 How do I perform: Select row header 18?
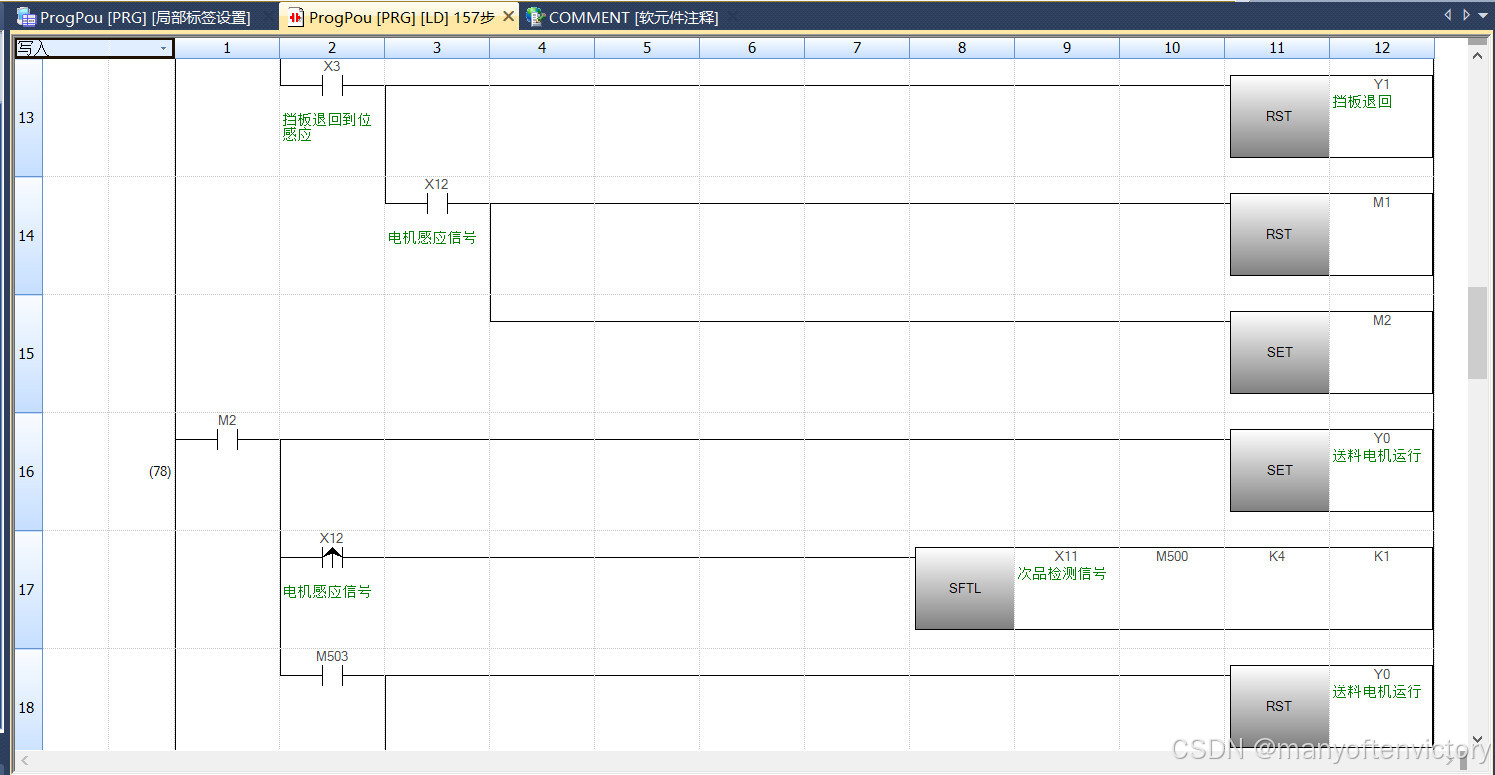tap(27, 700)
